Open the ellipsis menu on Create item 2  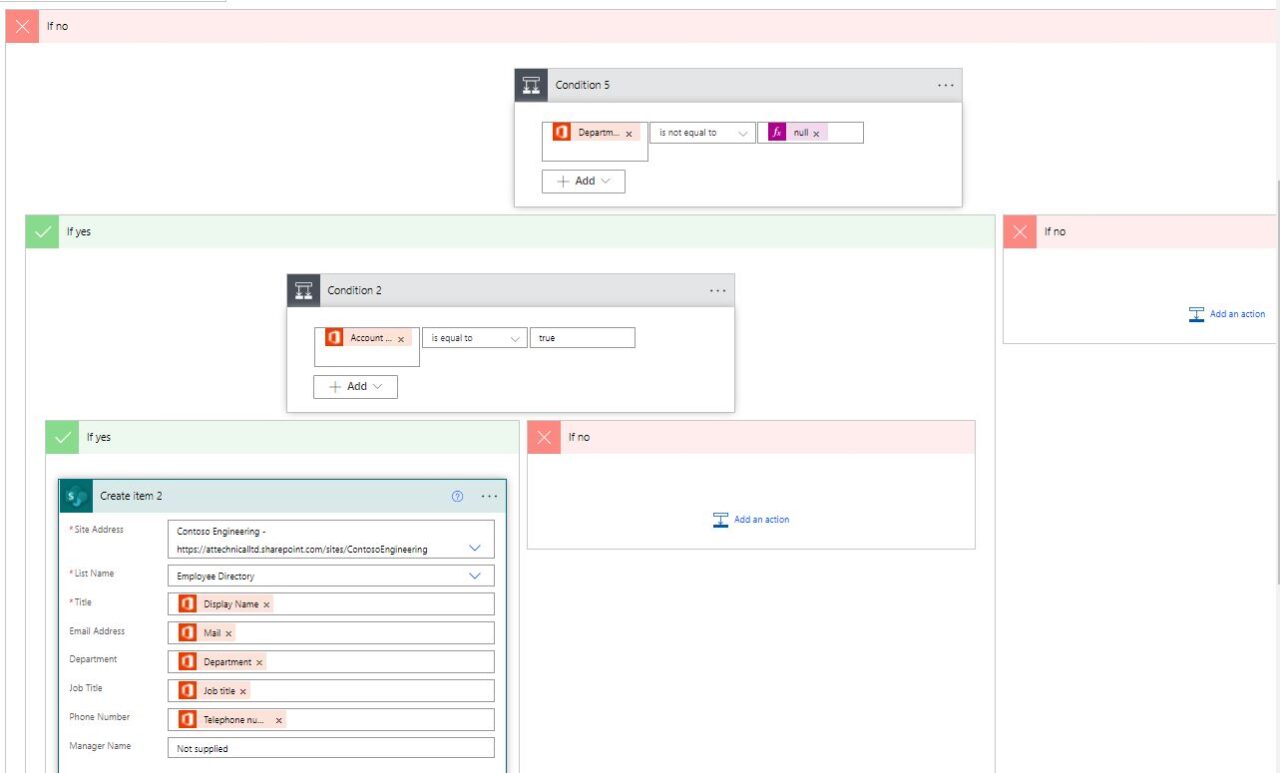coord(489,495)
